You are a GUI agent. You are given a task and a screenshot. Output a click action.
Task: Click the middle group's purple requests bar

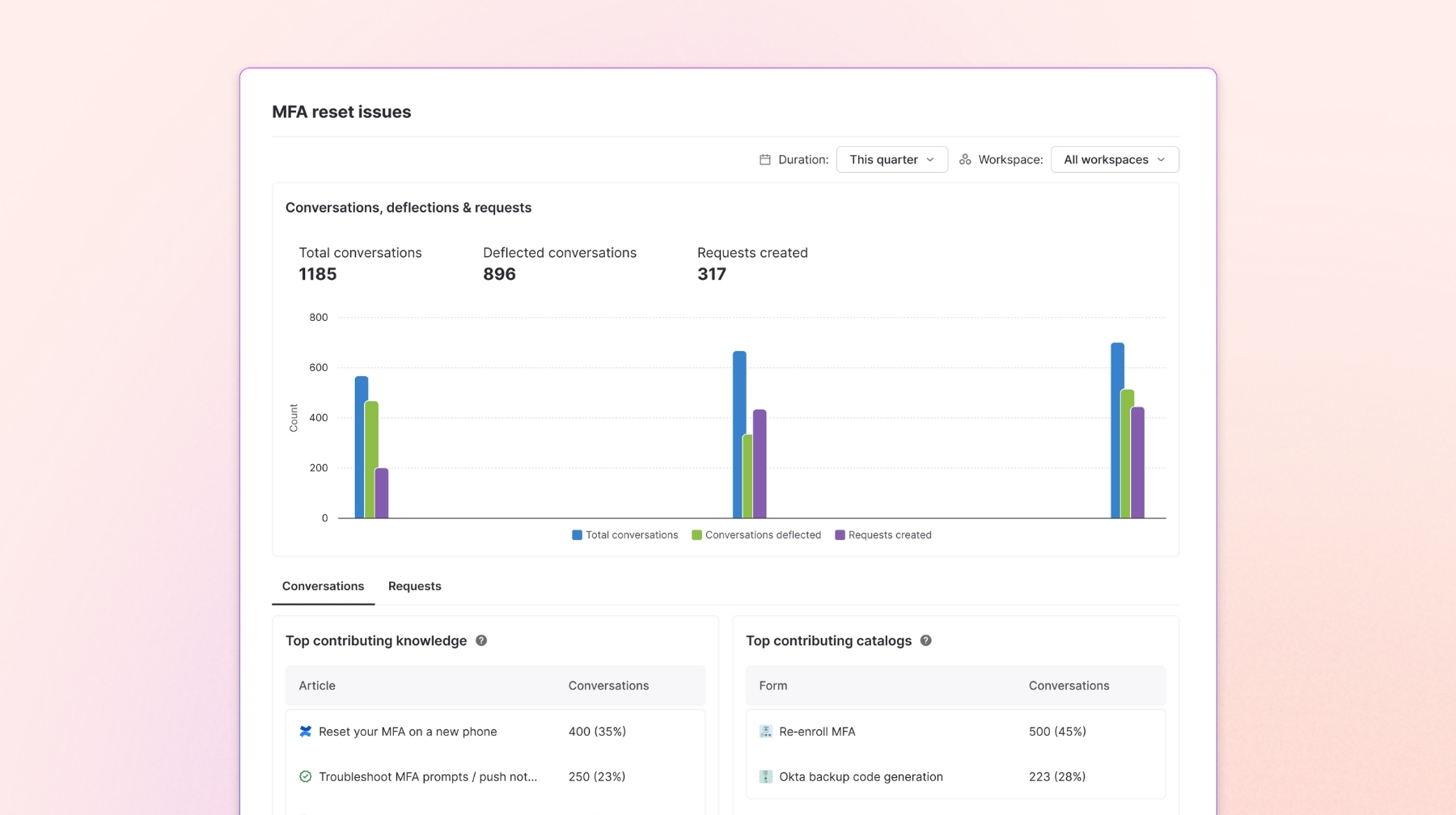[760, 464]
